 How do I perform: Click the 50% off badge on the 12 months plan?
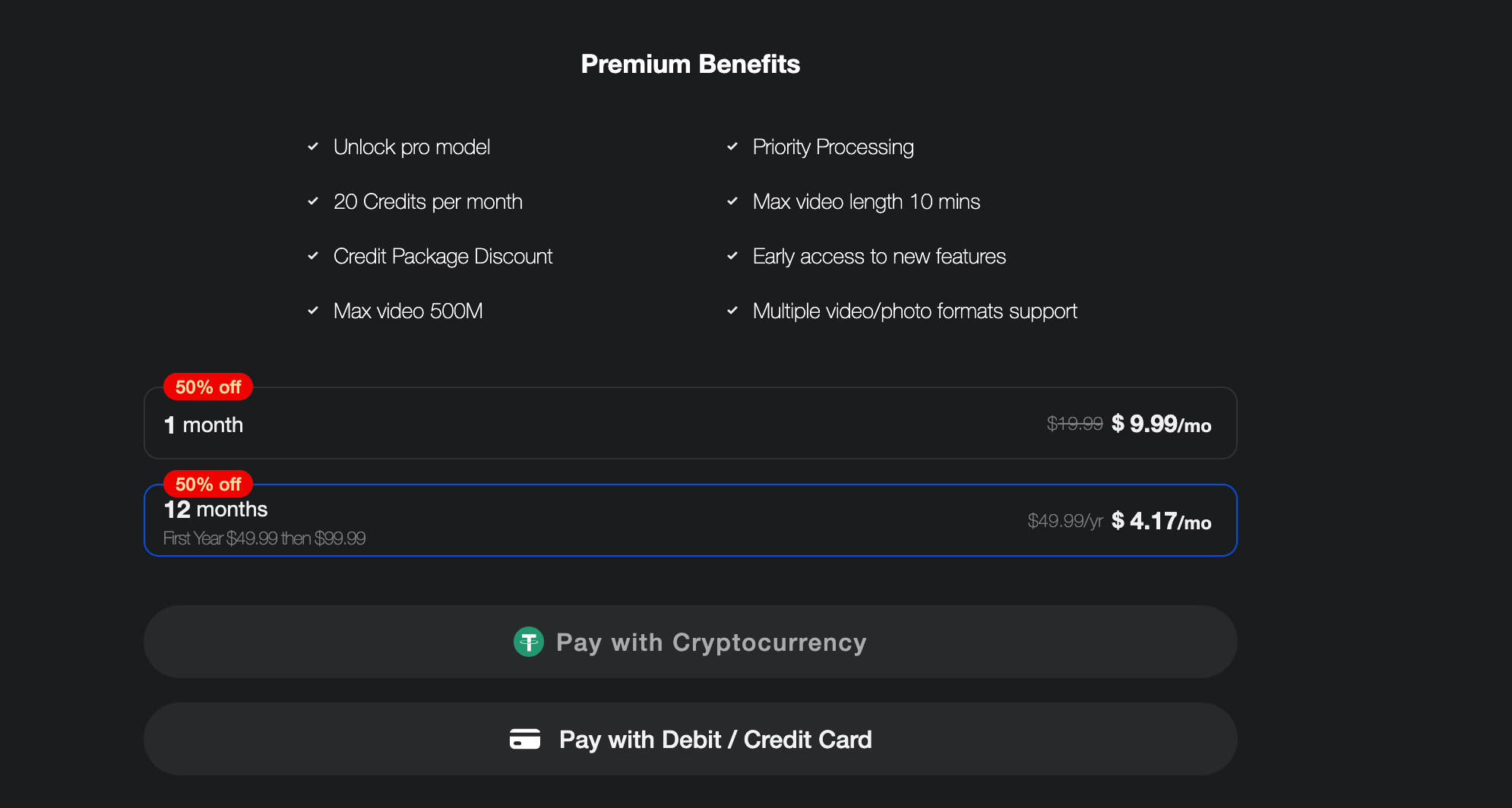pos(208,484)
